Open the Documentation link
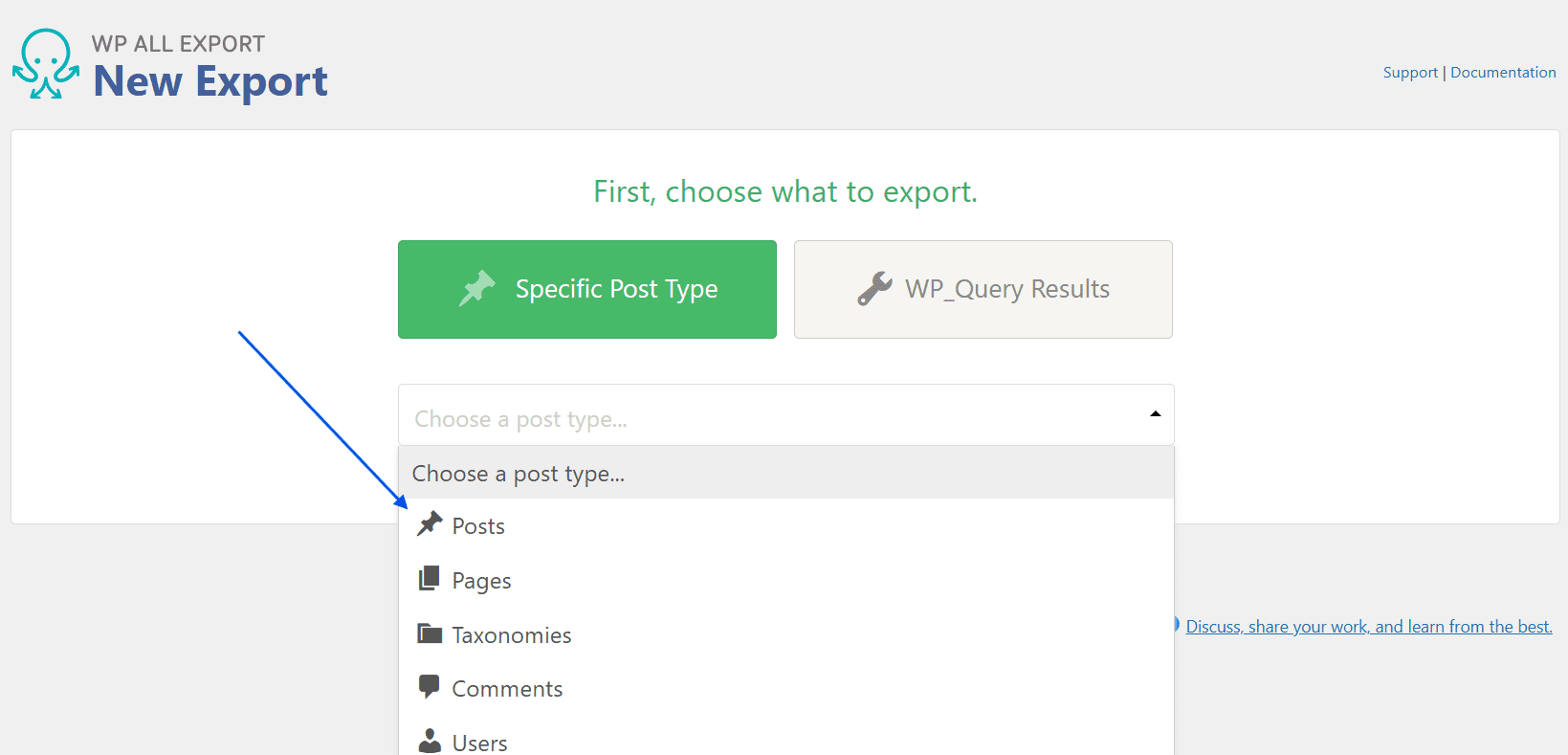 1503,73
